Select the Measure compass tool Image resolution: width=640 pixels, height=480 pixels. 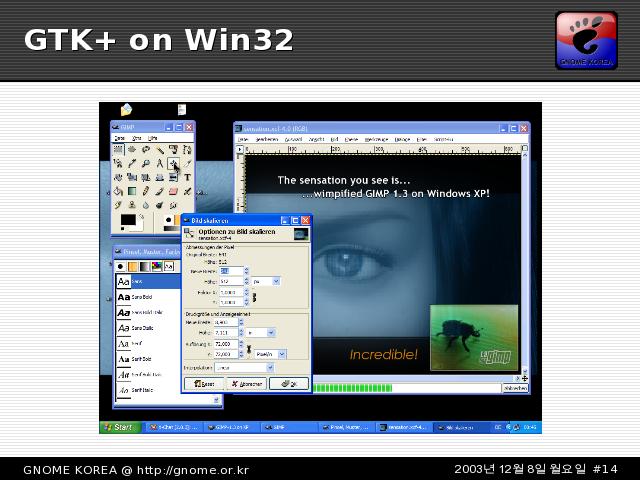click(160, 164)
